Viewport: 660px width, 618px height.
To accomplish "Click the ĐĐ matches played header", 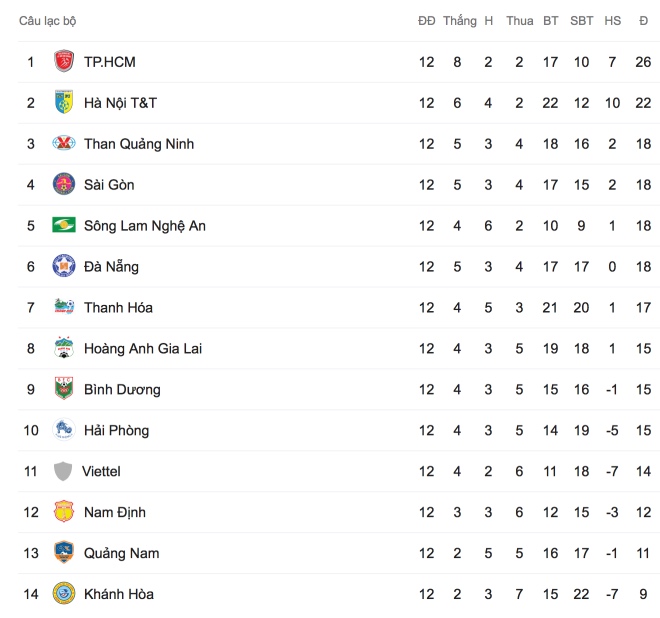I will (x=426, y=21).
